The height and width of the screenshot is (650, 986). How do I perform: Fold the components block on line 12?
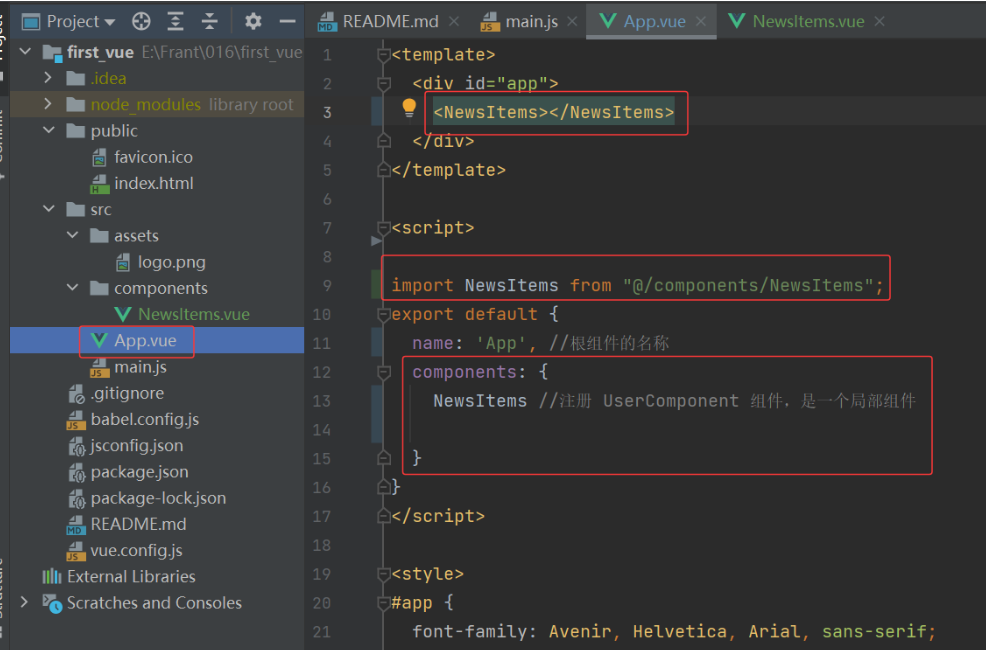[384, 372]
